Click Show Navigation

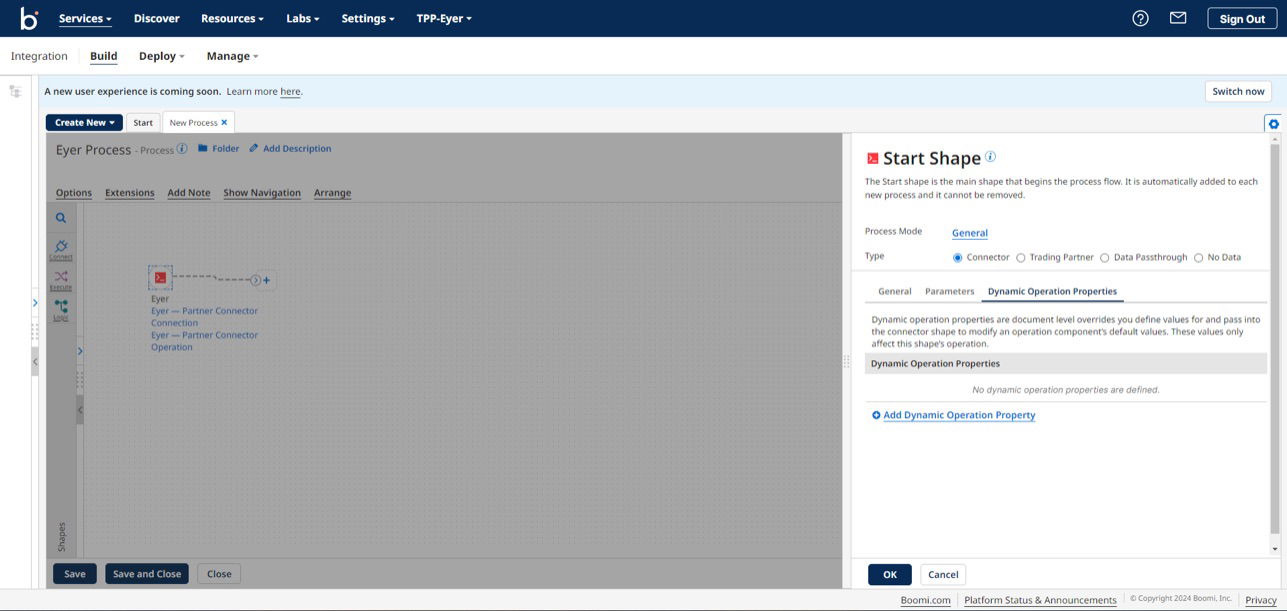click(x=262, y=193)
